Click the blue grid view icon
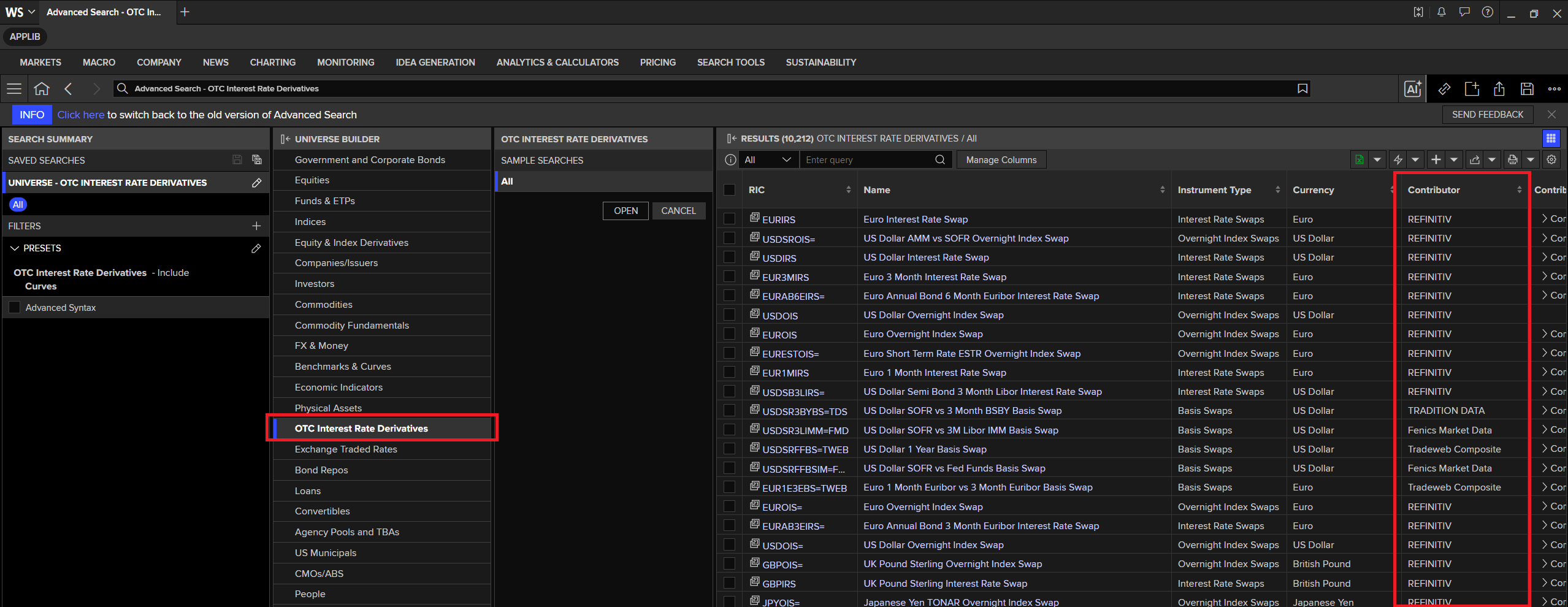Viewport: 1568px width, 607px height. [x=1551, y=139]
